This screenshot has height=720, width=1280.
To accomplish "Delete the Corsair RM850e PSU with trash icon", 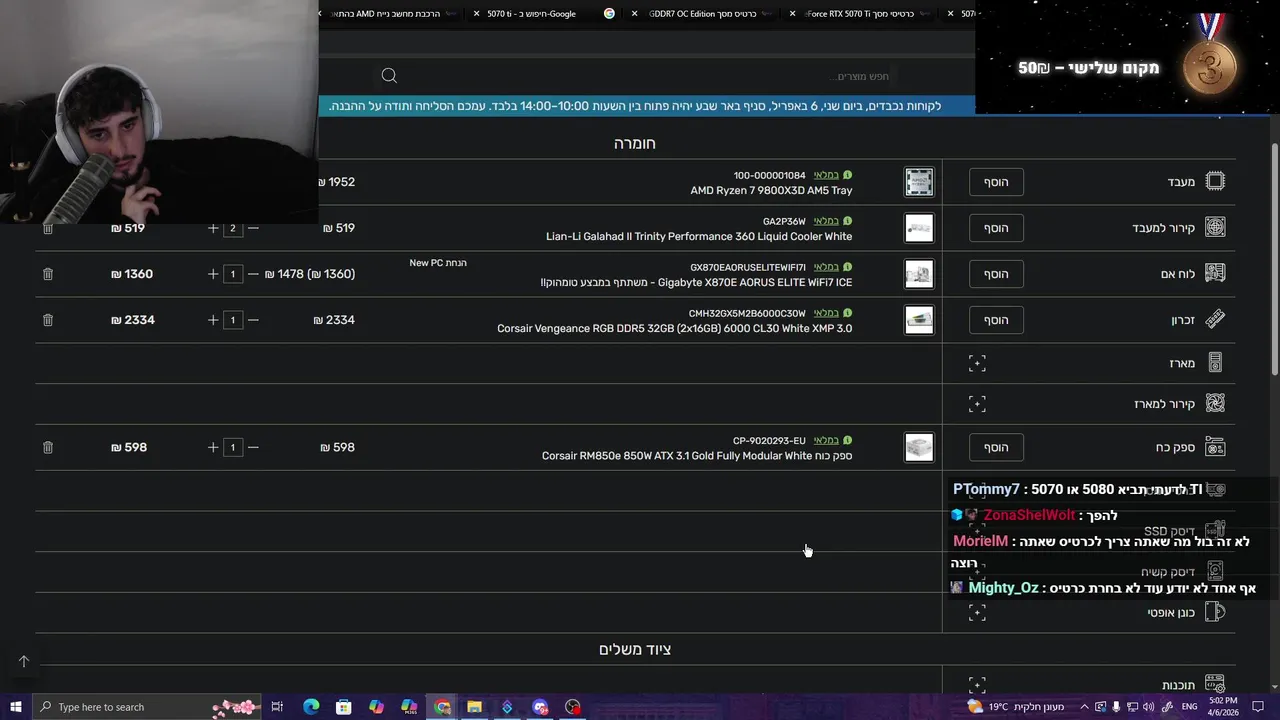I will (47, 447).
